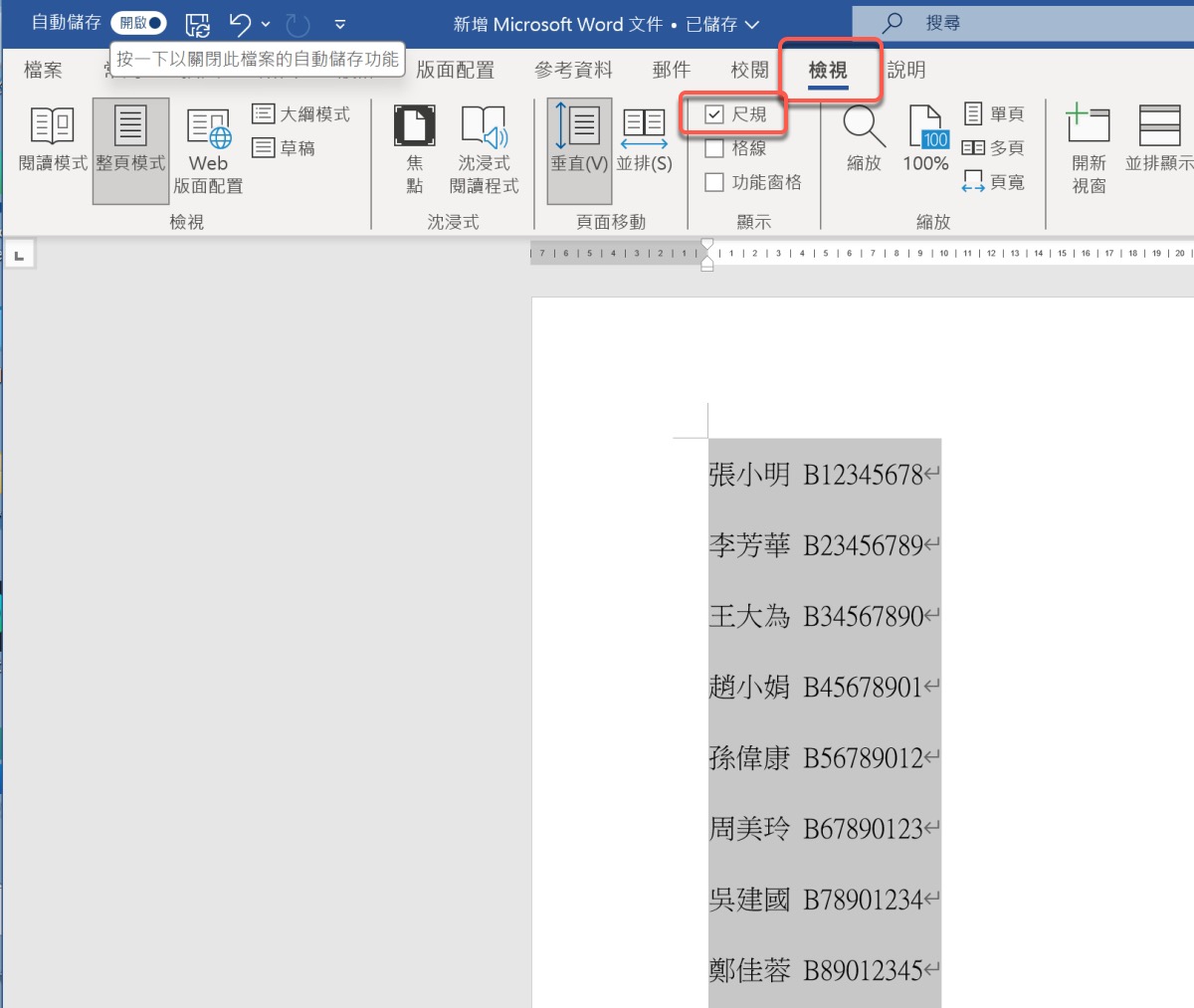Expand the Undo history dropdown arrow

[266, 24]
